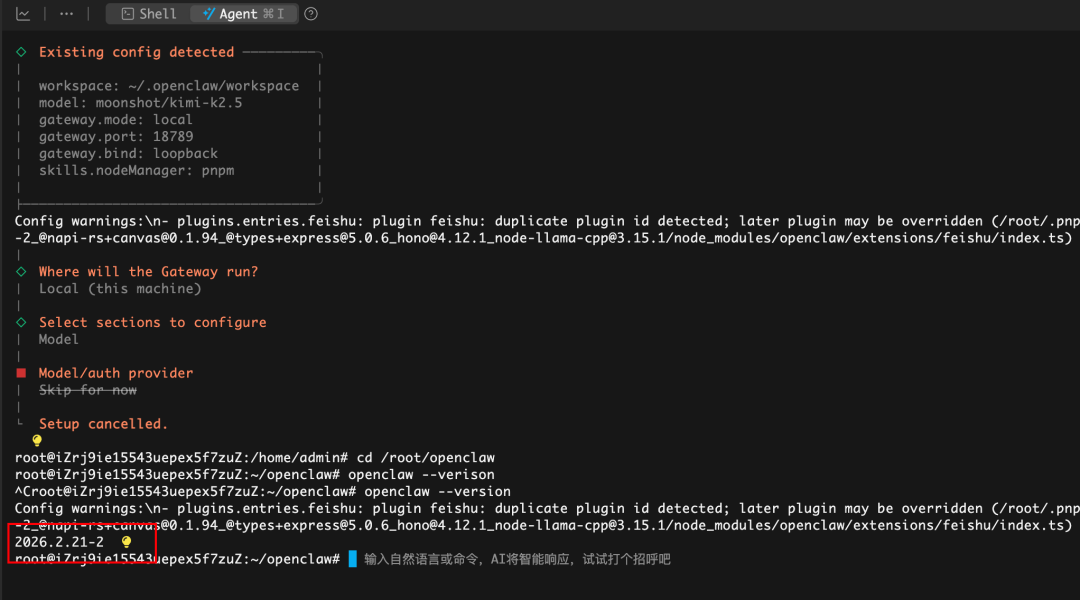
Task: Select the strikethrough Skip for now option
Action: [x=87, y=389]
